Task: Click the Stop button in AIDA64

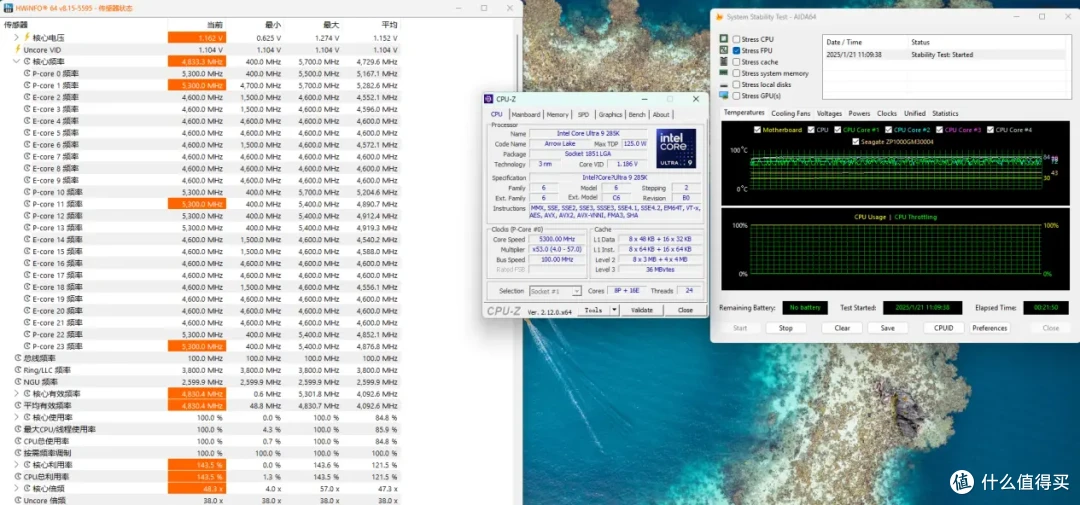Action: click(x=786, y=328)
